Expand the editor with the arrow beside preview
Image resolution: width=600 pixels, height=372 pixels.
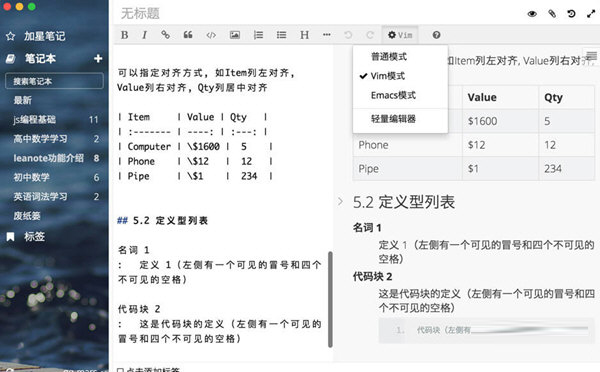340,201
